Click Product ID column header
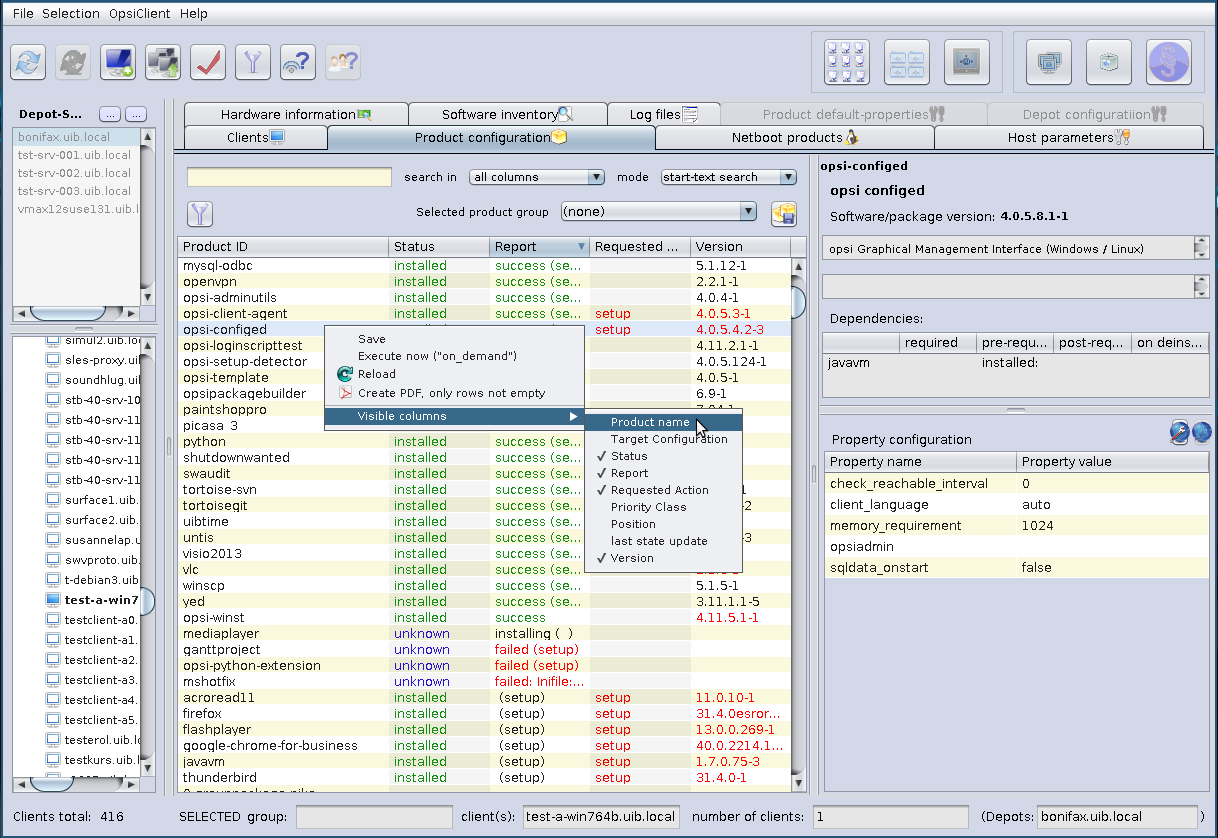This screenshot has height=838, width=1218. pyautogui.click(x=283, y=247)
